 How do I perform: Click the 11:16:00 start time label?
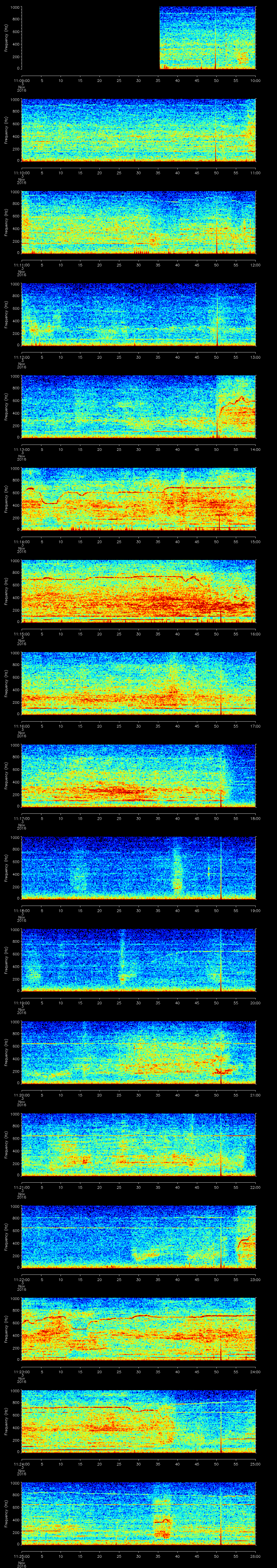21,726
